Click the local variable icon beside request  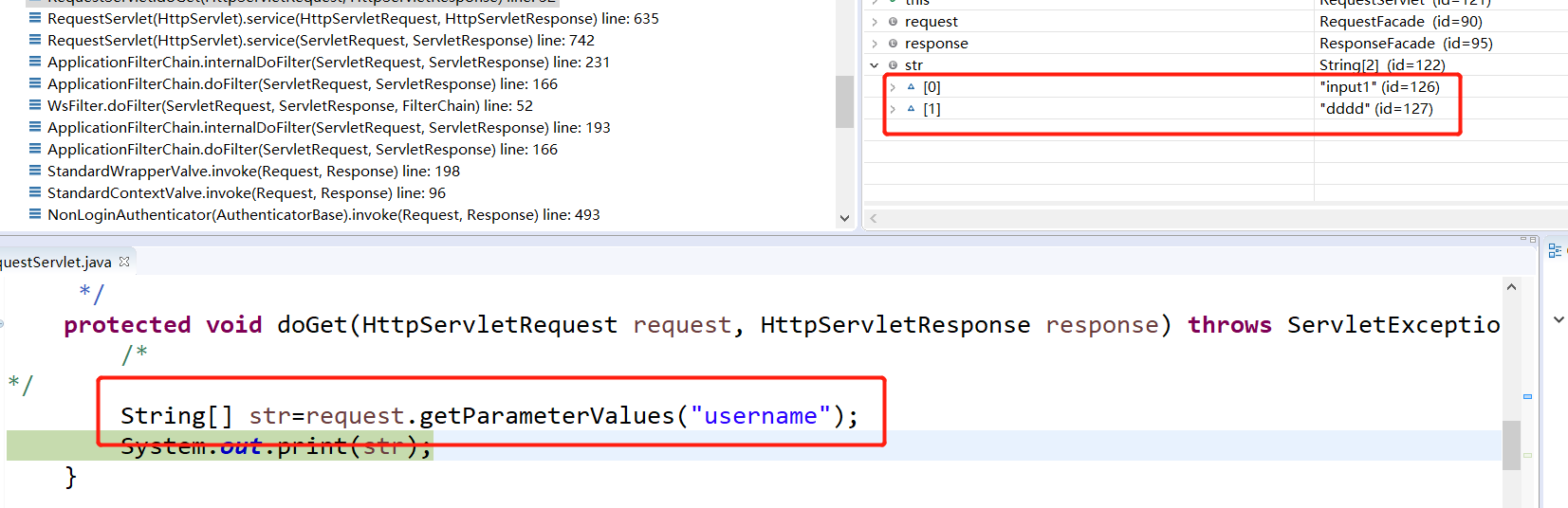coord(893,21)
